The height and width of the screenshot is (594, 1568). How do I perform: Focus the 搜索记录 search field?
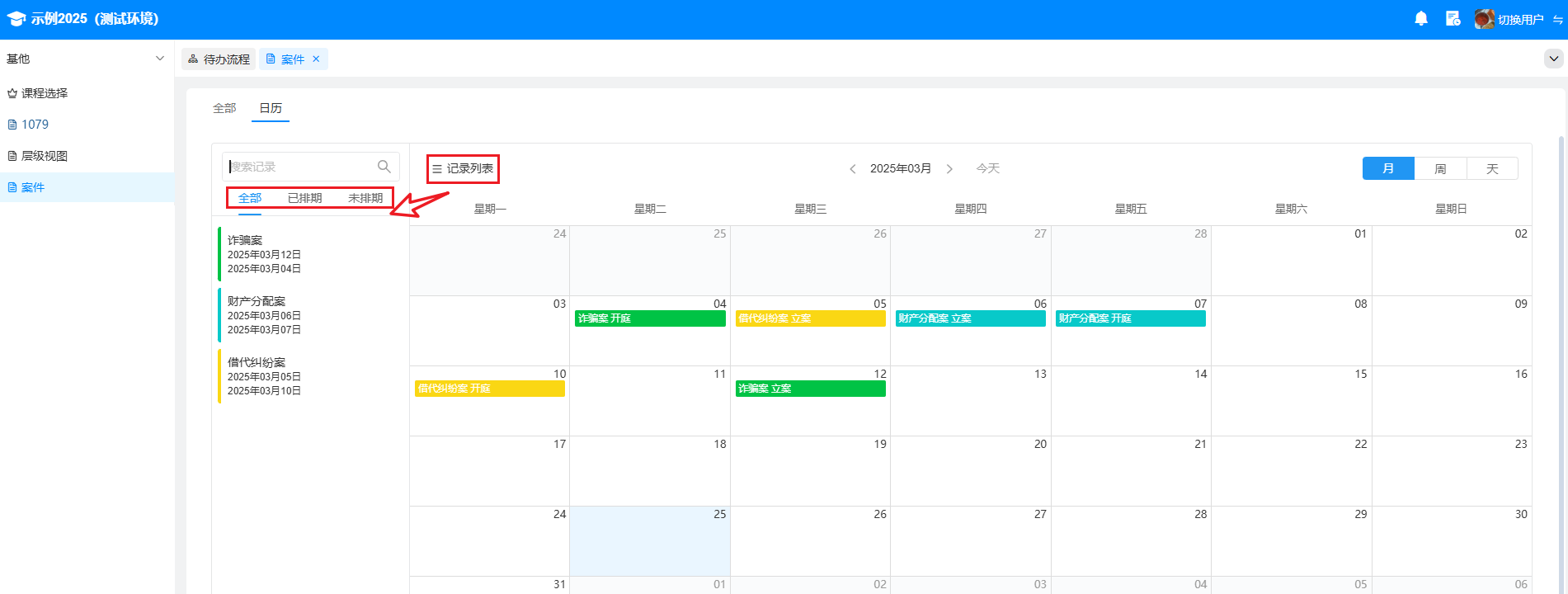(301, 167)
